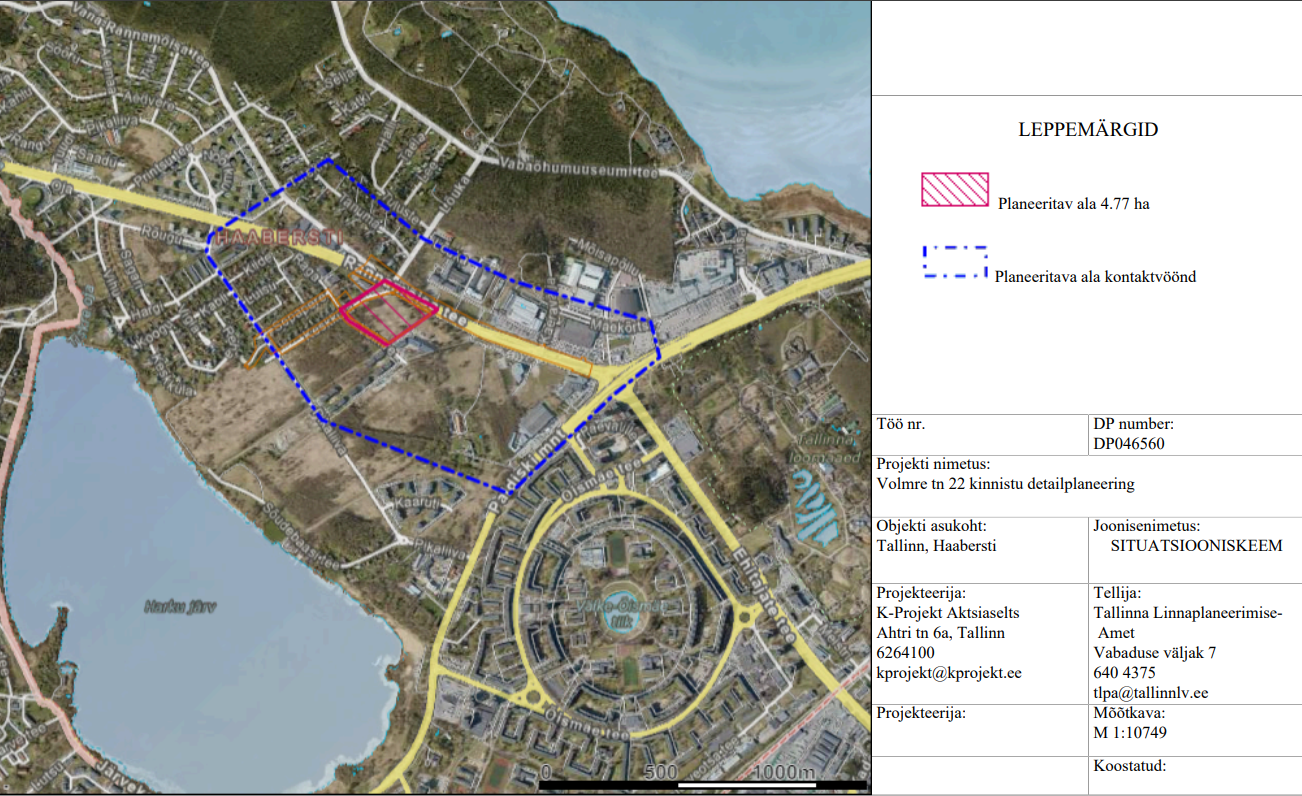This screenshot has height=796, width=1302.
Task: Select the LEPPEMÄRGID legend heading
Action: coord(1088,130)
